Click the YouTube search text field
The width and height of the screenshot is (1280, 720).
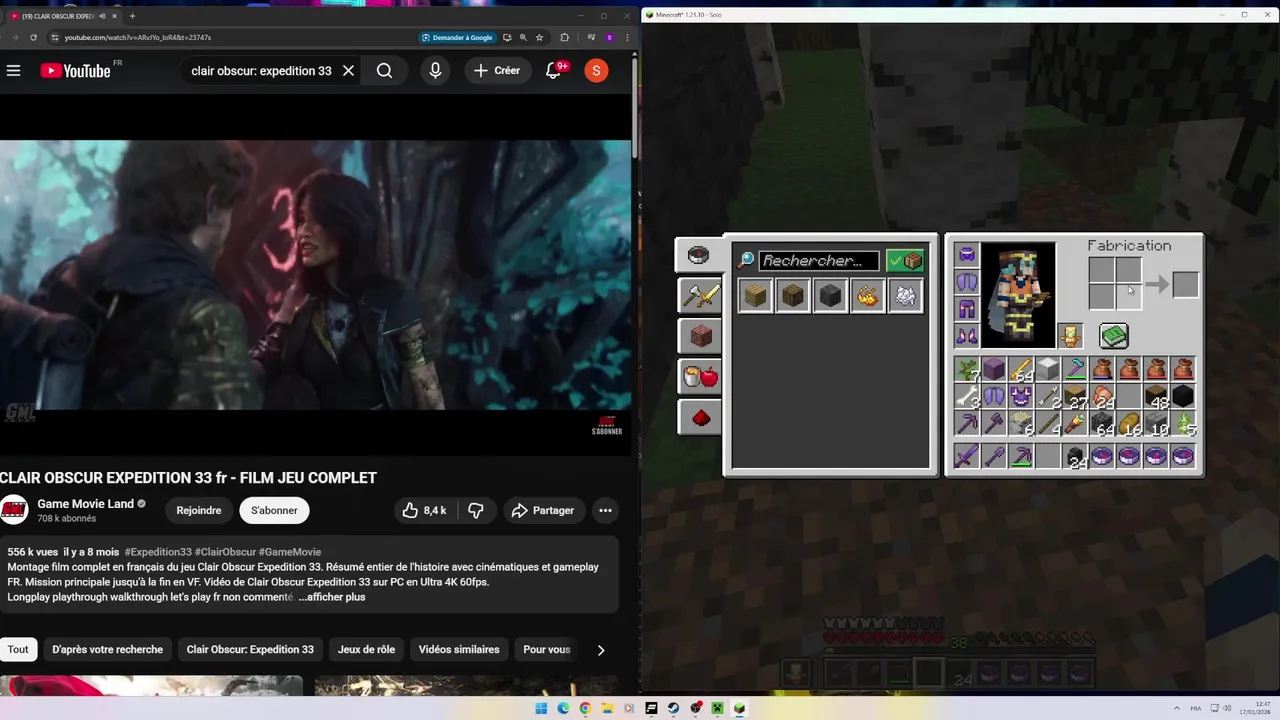tap(261, 71)
